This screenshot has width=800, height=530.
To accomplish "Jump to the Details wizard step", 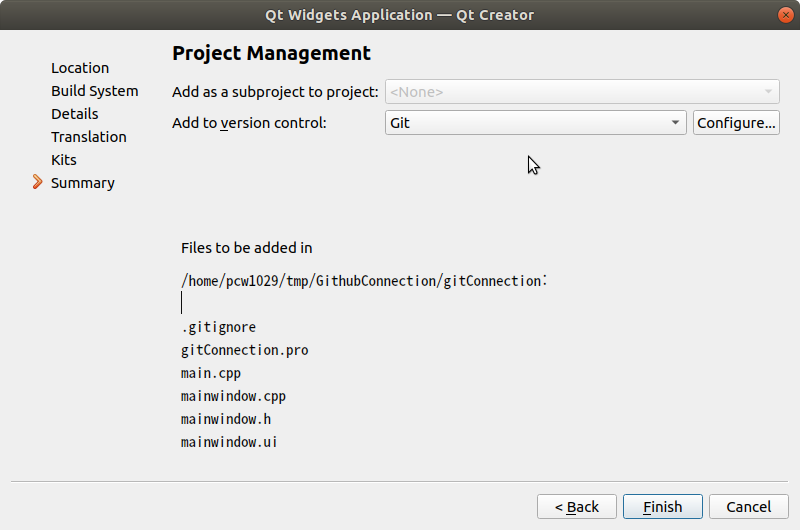I will point(74,114).
